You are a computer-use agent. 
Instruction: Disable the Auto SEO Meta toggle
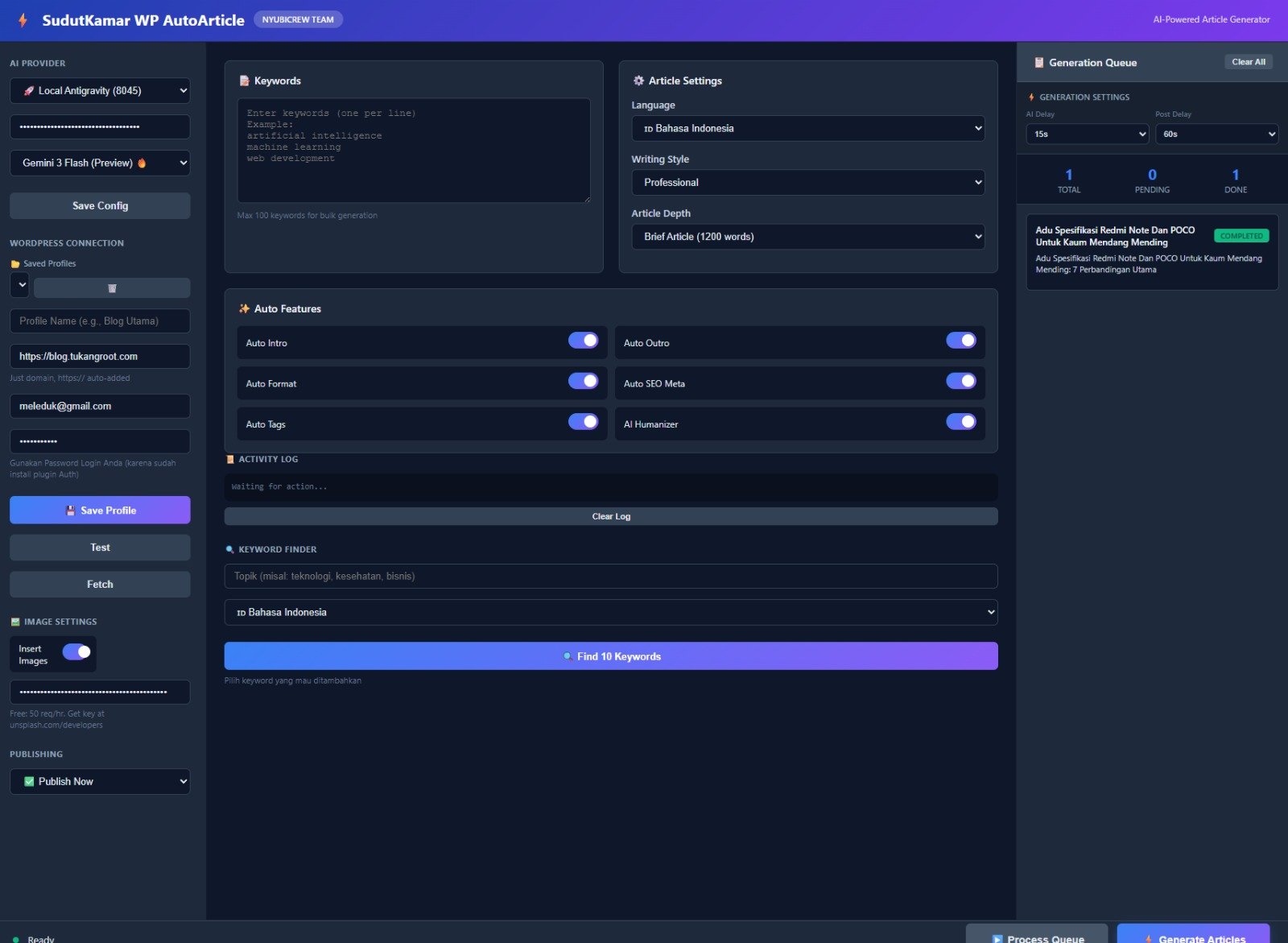(x=961, y=381)
